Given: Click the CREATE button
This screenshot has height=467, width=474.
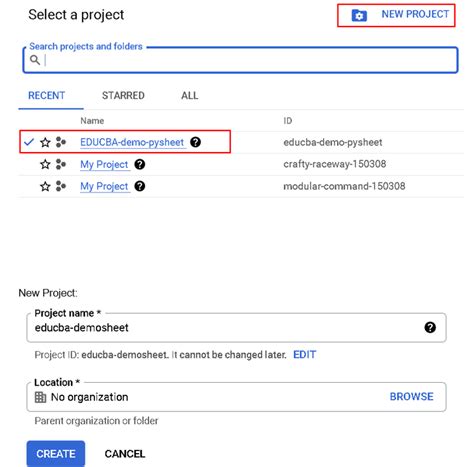Looking at the screenshot, I should 56,454.
